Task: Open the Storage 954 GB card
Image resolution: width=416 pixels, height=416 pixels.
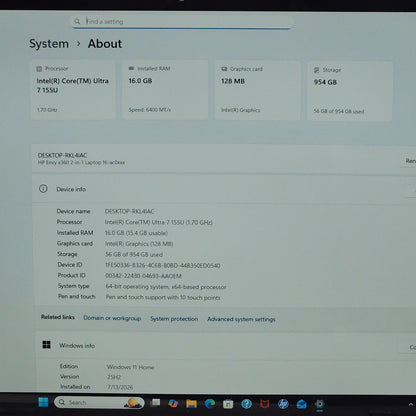Action: tap(350, 91)
